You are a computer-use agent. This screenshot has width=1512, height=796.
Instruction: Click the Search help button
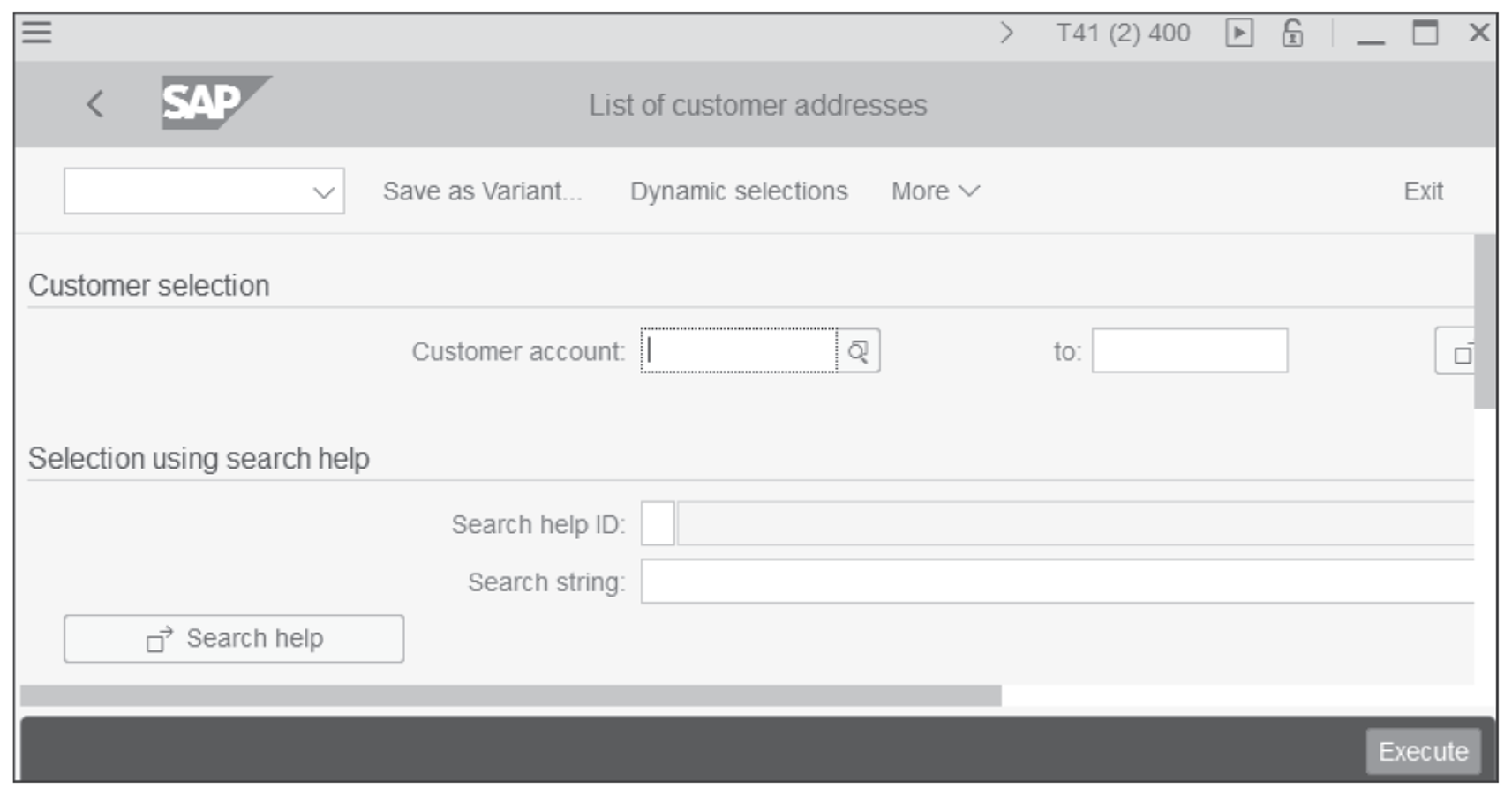click(x=234, y=637)
